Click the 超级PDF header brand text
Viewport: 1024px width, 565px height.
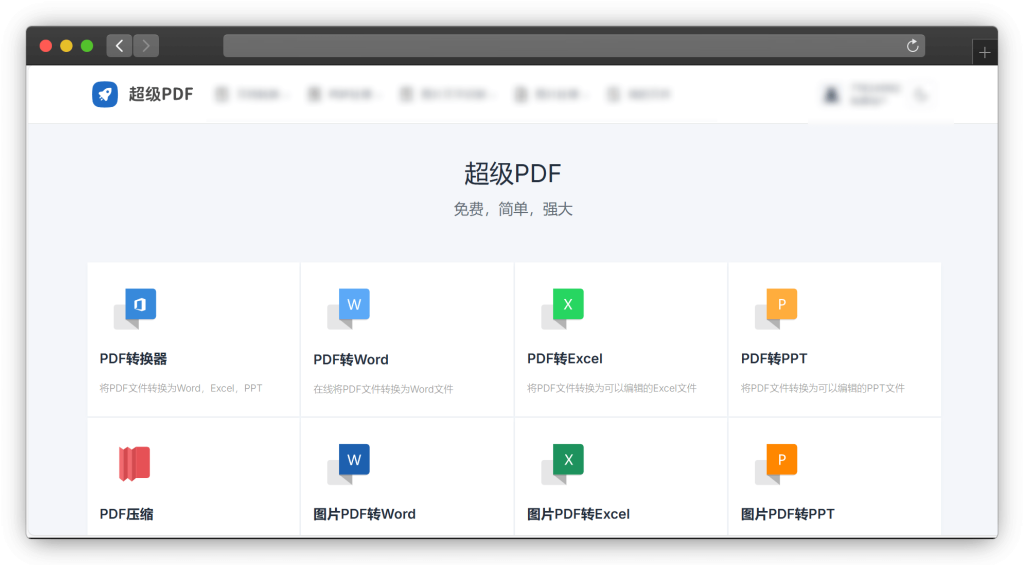tap(161, 94)
